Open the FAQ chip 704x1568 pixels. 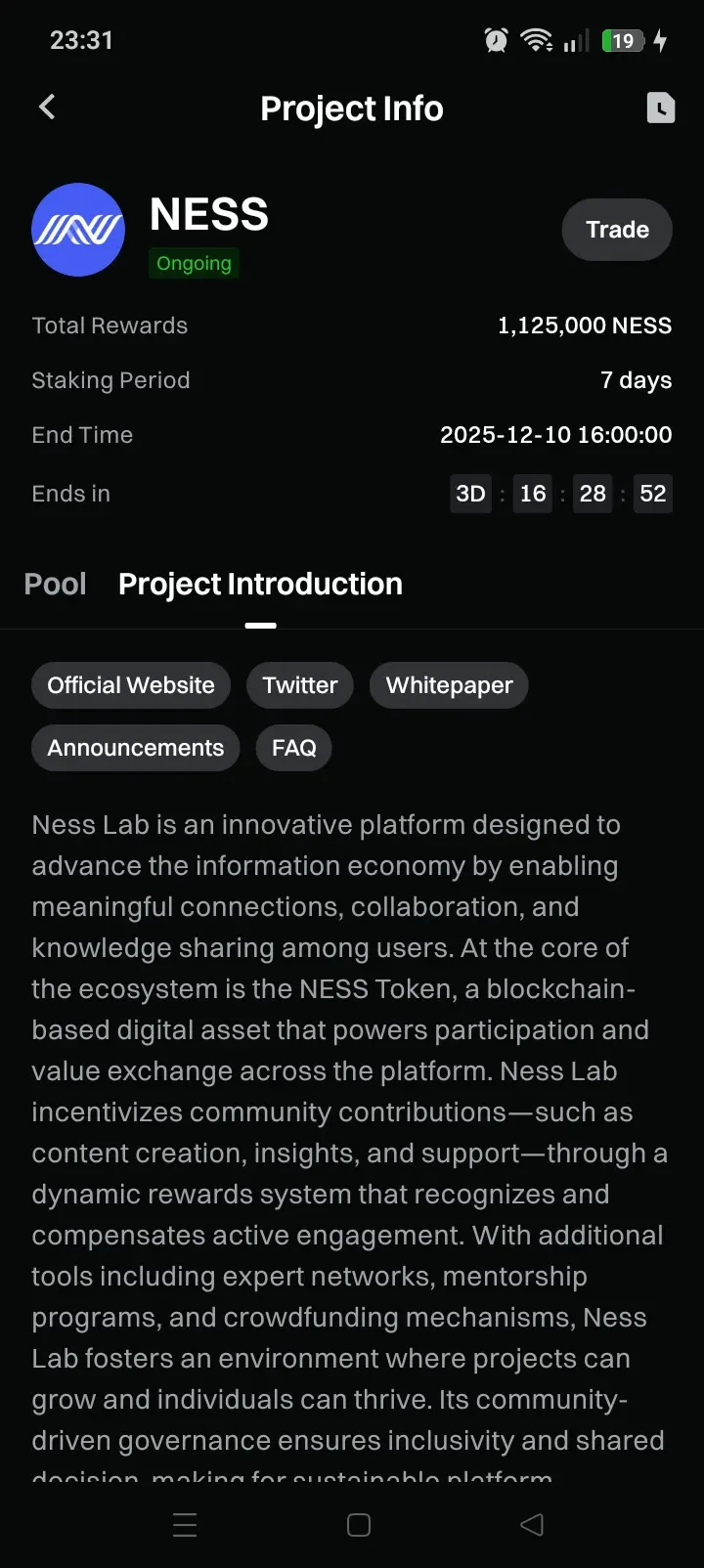[x=293, y=748]
